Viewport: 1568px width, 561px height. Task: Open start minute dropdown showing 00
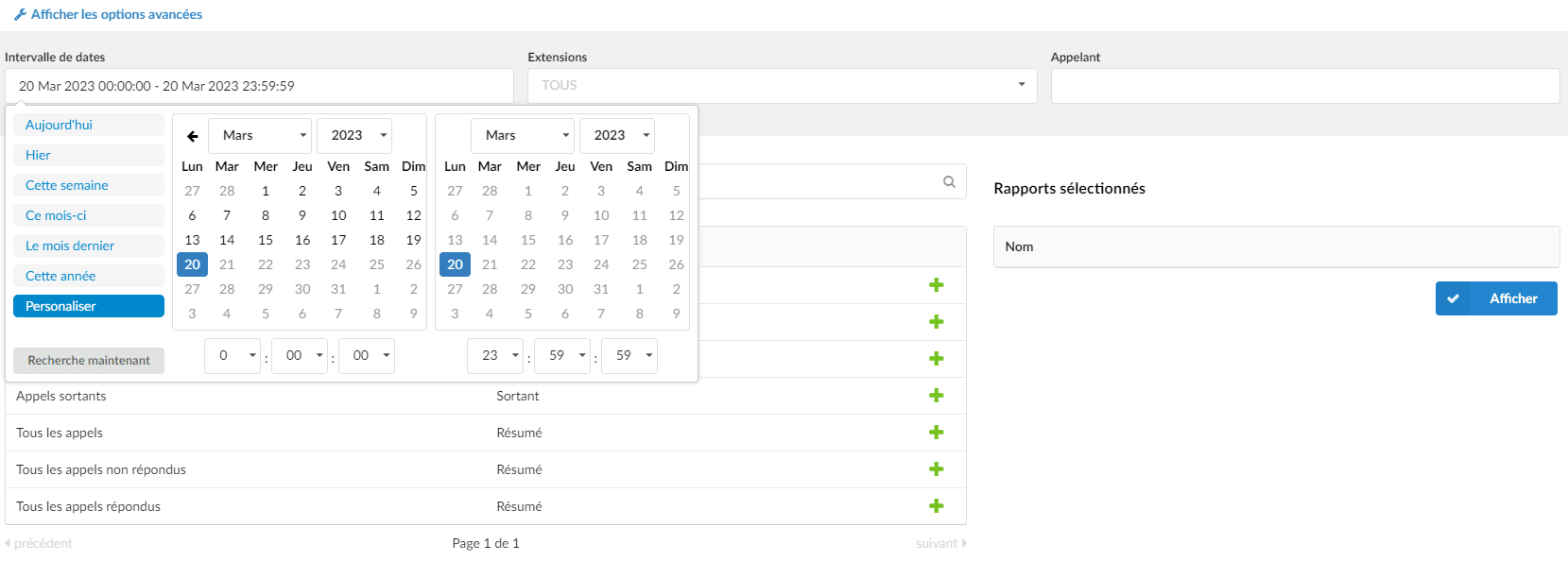click(x=300, y=356)
